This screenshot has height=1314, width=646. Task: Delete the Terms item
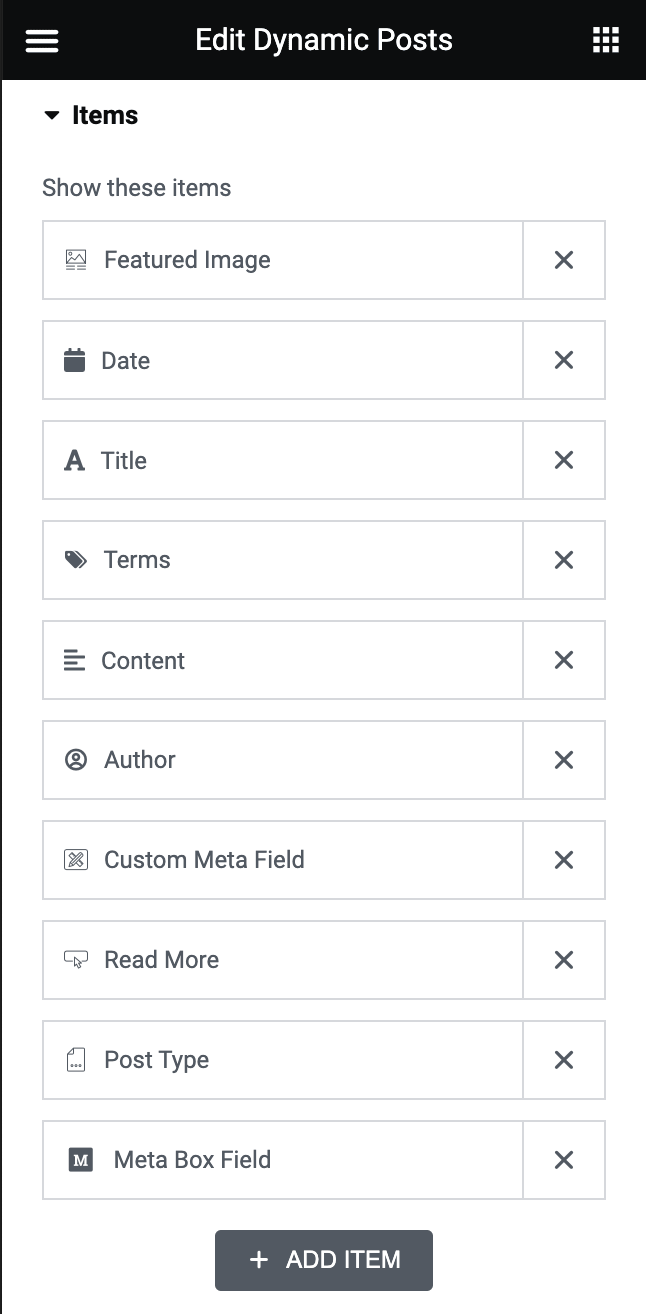564,560
